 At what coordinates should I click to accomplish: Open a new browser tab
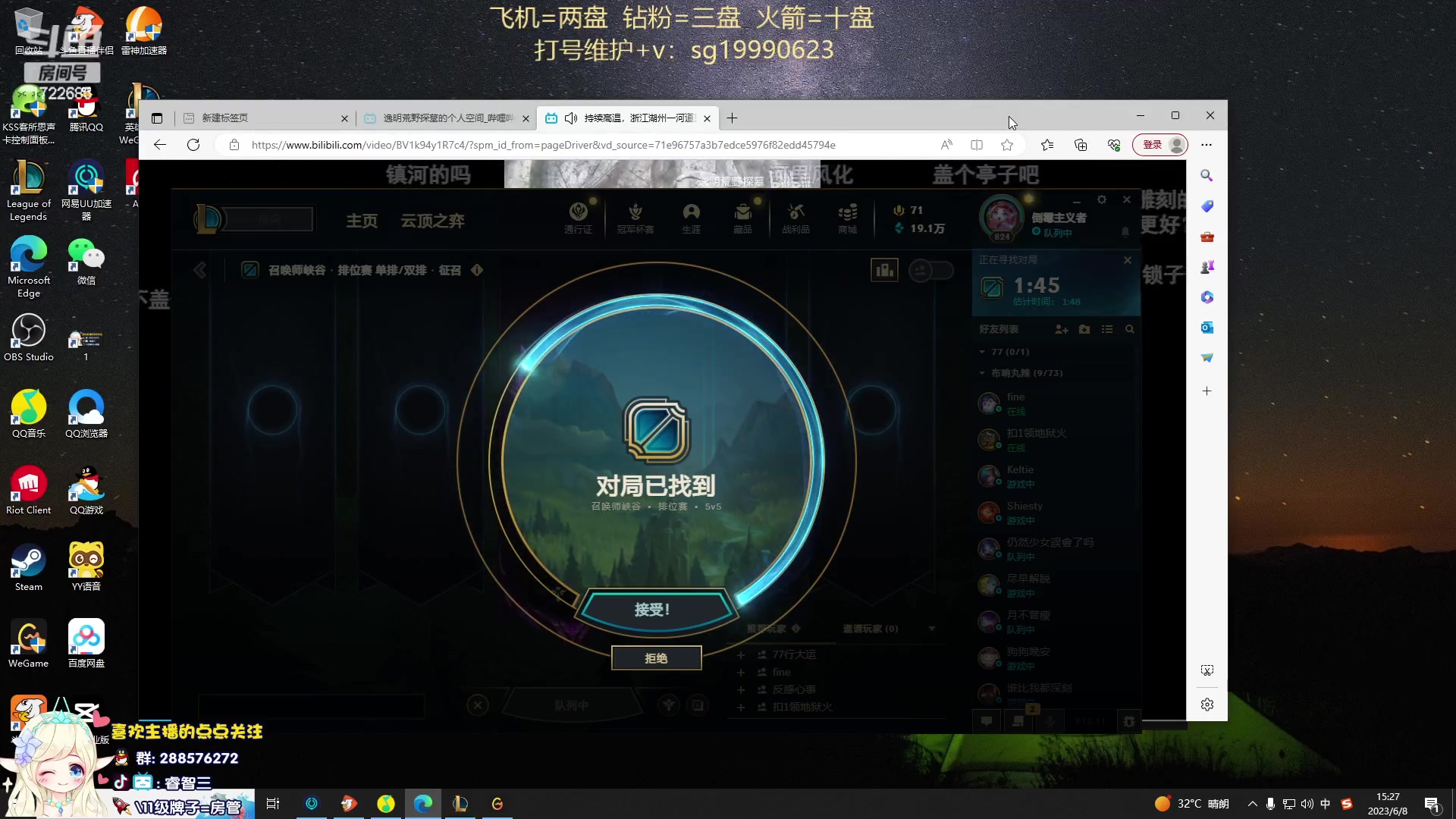tap(732, 118)
